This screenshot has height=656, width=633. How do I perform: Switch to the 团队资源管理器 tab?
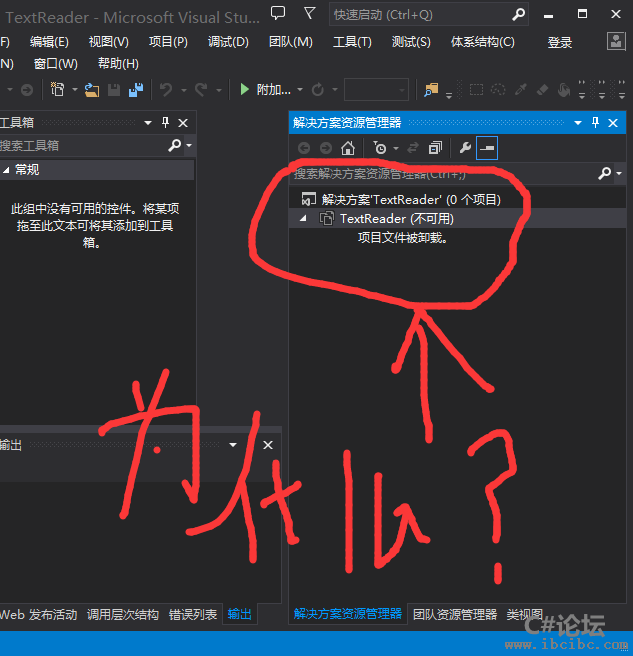(x=455, y=614)
